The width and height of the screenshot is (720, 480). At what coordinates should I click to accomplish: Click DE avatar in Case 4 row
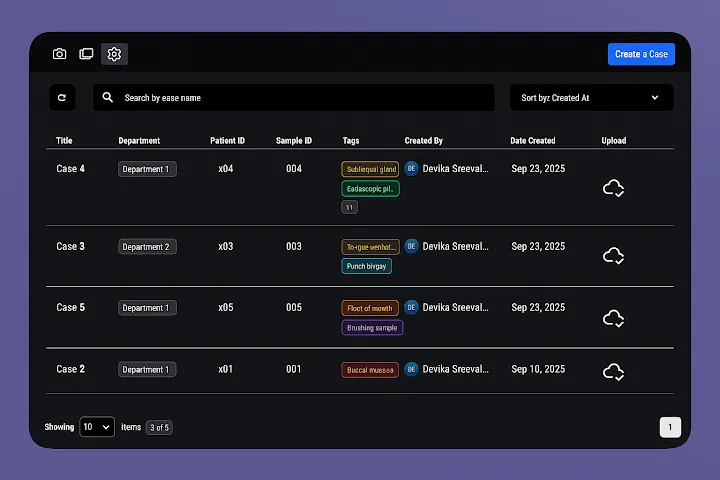[411, 169]
